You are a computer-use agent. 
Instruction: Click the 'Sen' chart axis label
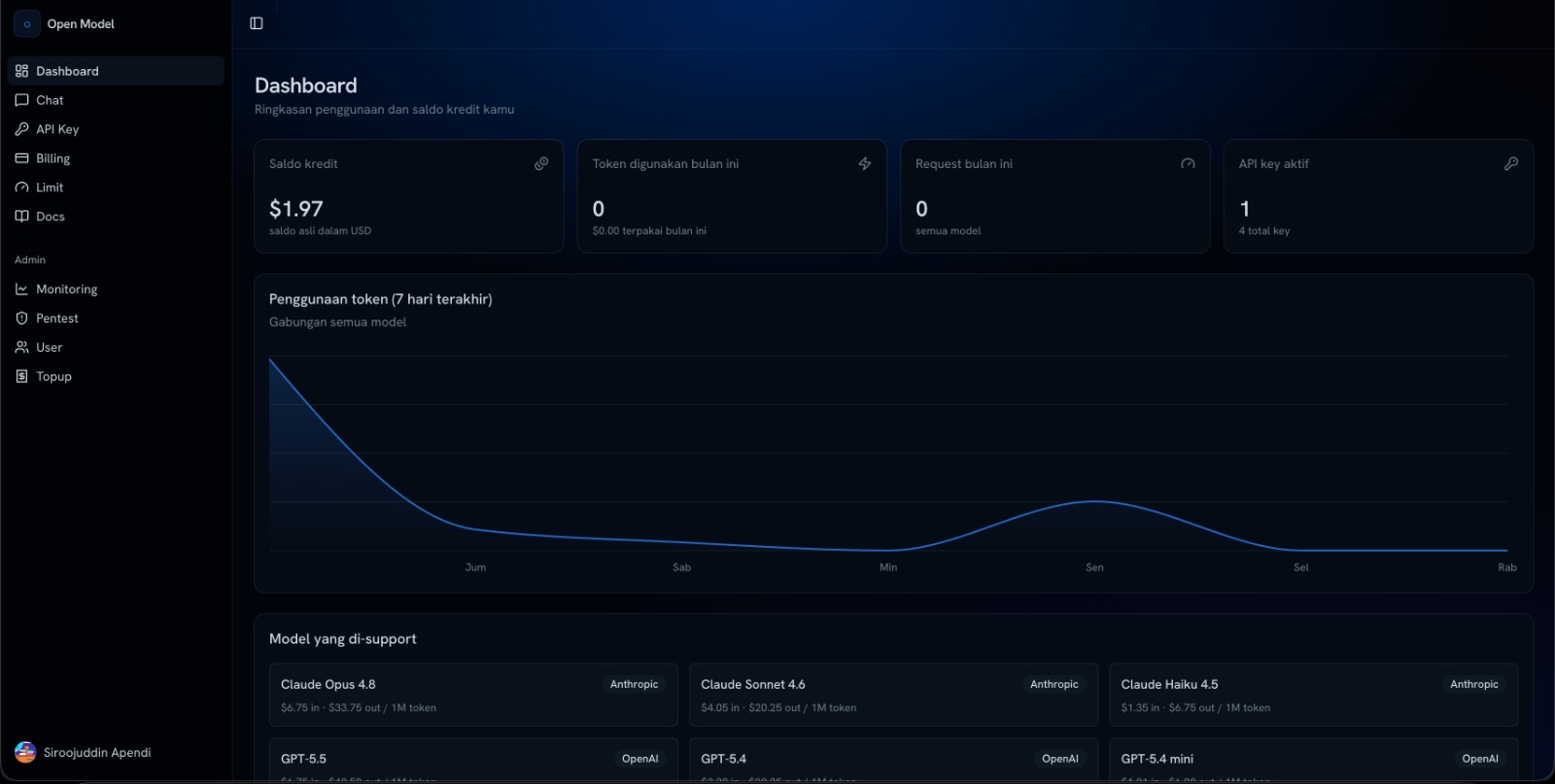[x=1094, y=567]
